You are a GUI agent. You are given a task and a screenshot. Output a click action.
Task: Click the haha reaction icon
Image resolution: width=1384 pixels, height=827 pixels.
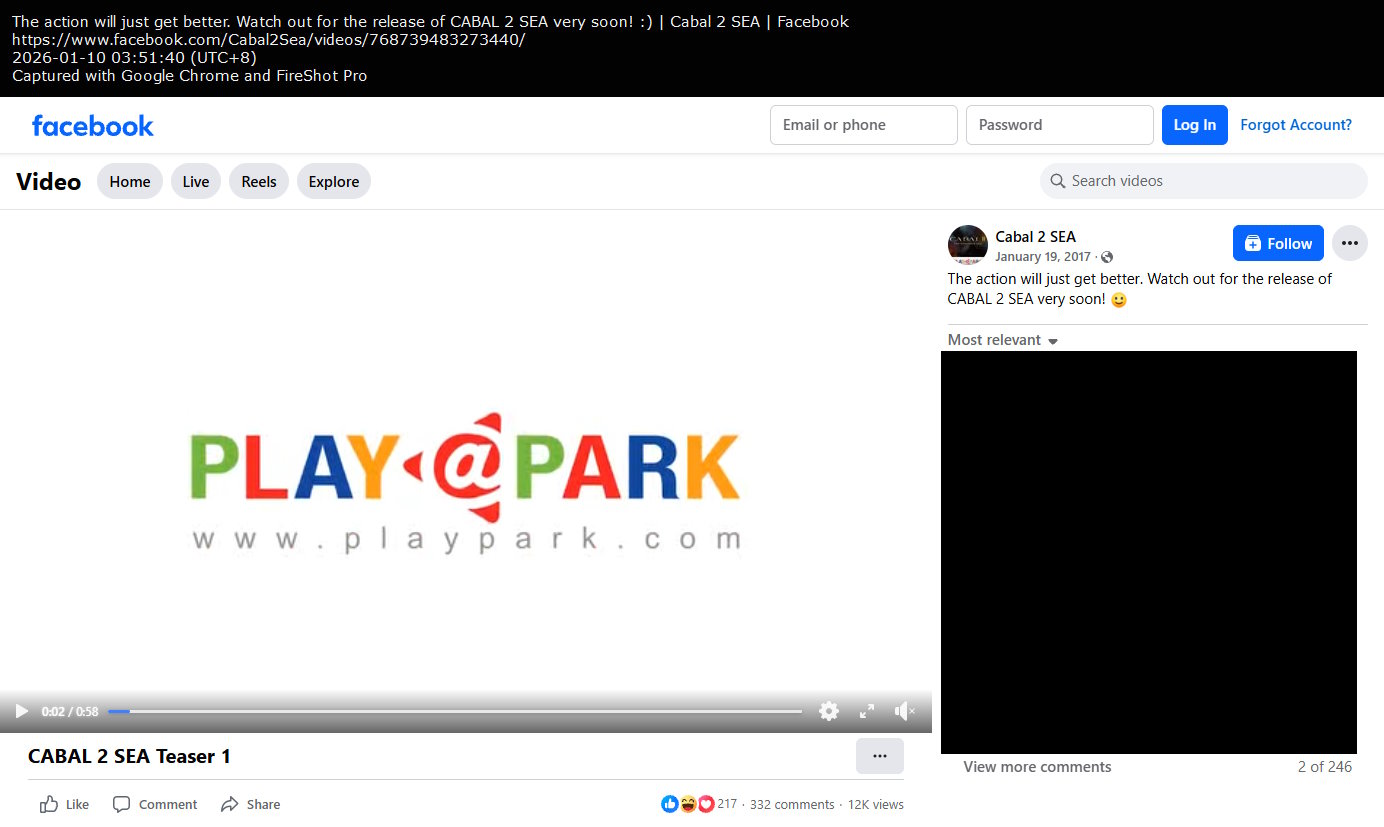tap(688, 803)
